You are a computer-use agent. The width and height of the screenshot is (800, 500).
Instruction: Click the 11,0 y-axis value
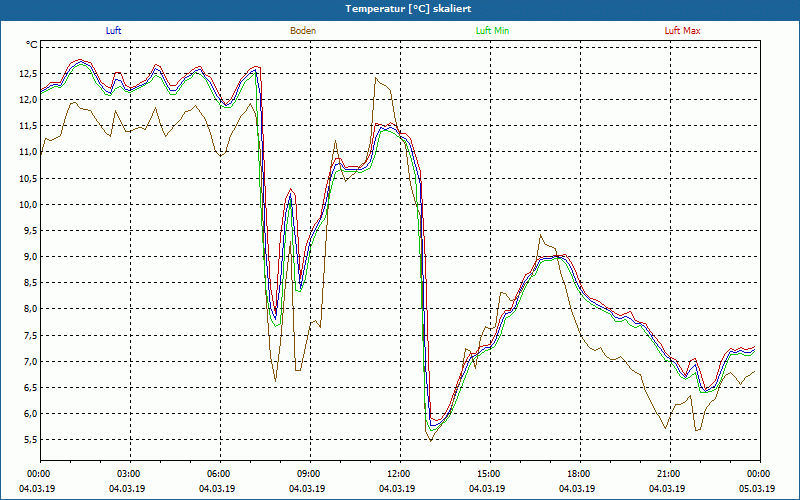[28, 152]
